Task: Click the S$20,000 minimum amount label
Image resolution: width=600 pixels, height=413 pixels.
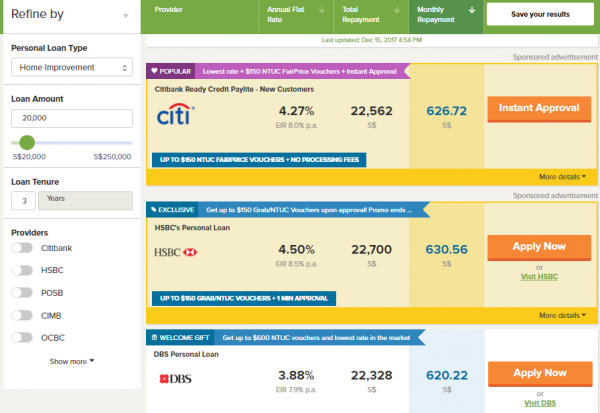Action: click(x=29, y=157)
